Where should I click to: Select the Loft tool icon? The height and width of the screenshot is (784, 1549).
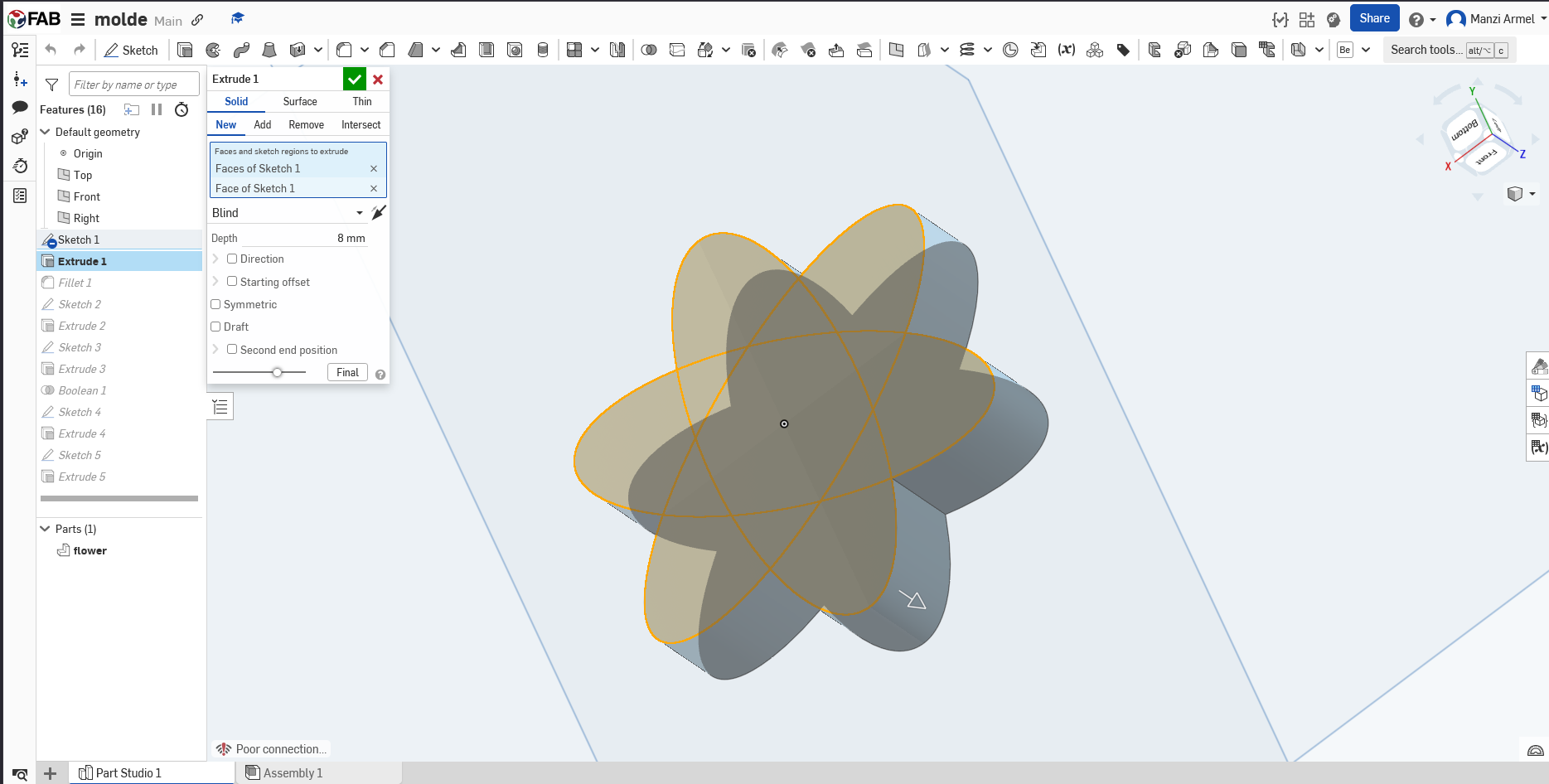point(269,50)
